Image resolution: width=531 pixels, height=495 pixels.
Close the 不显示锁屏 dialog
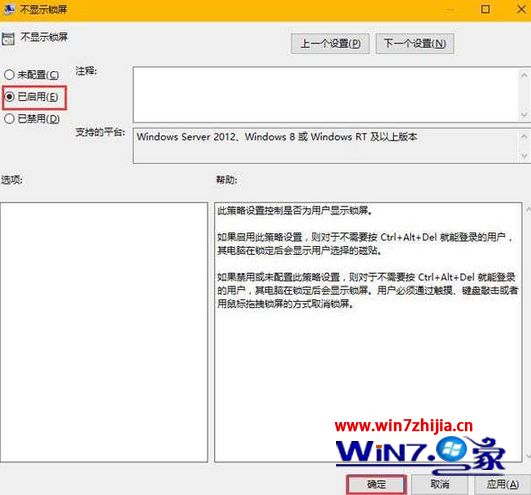click(x=521, y=9)
